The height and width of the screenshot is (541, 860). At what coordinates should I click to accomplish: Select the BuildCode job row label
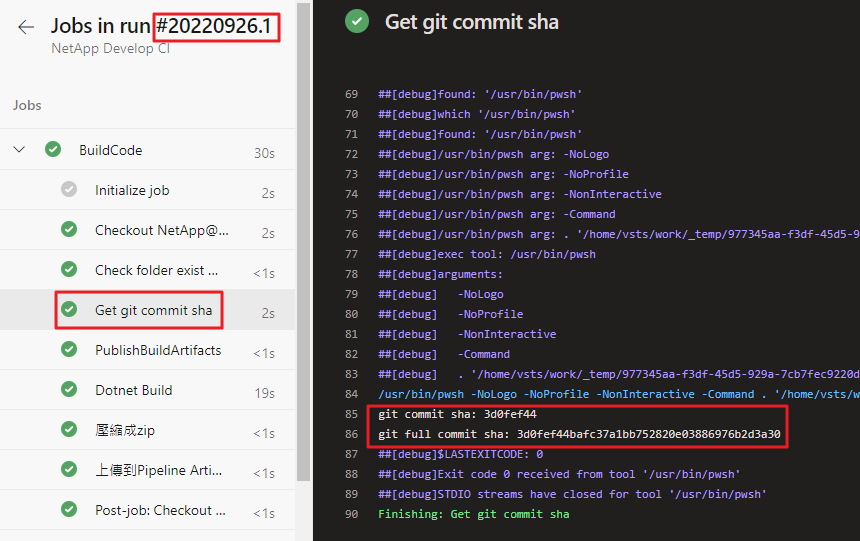pyautogui.click(x=110, y=150)
